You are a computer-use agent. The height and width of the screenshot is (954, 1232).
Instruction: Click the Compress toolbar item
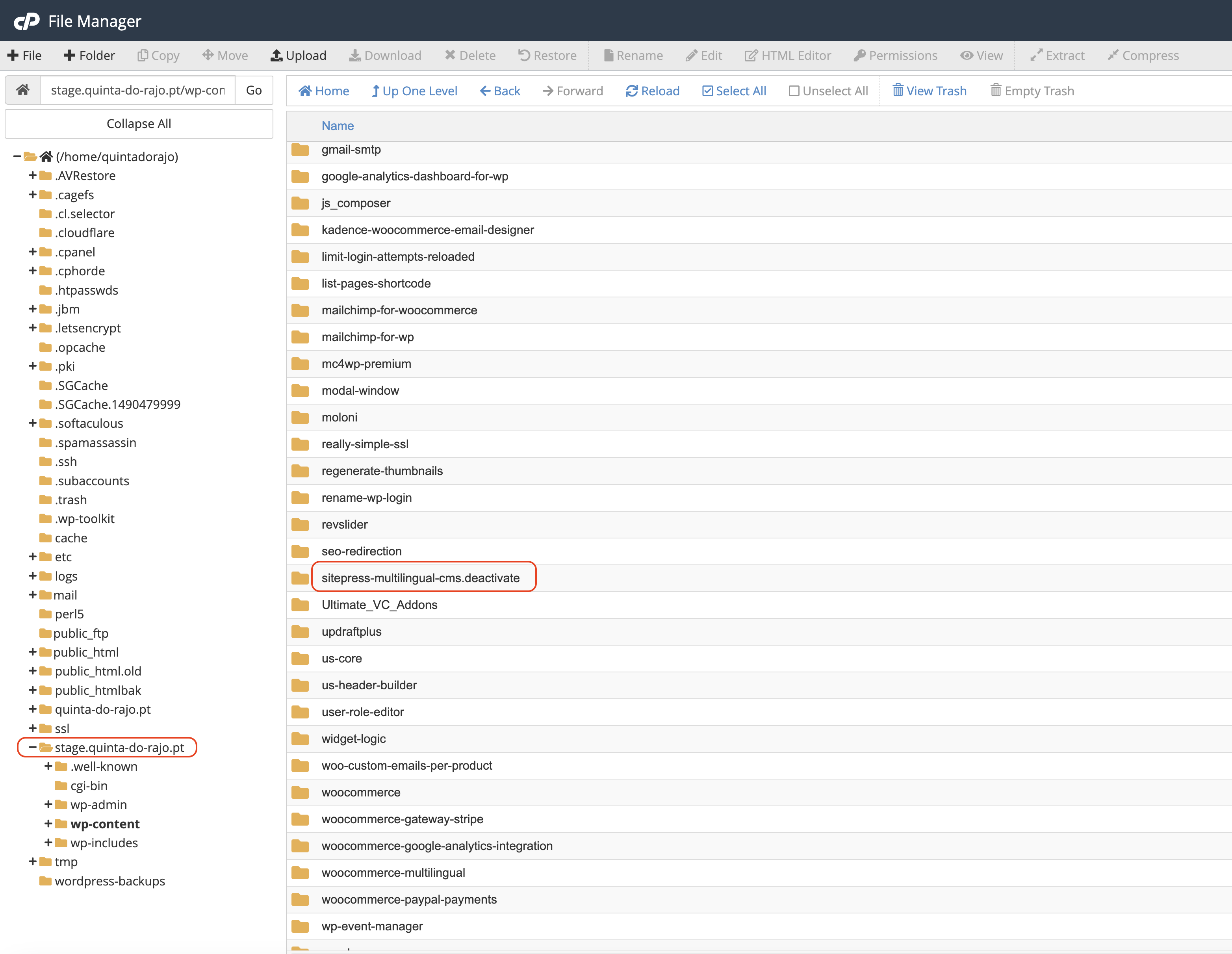[1143, 55]
